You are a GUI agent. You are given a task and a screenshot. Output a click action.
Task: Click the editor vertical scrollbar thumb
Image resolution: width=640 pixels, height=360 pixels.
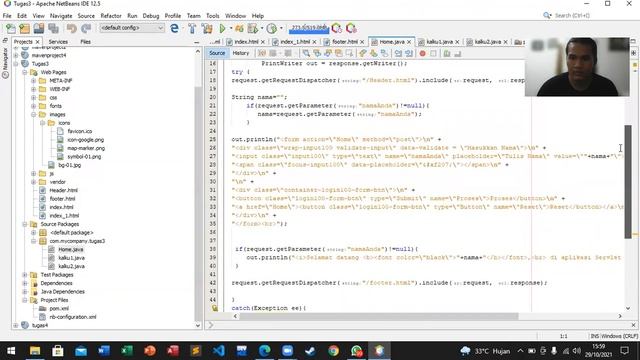(x=628, y=182)
